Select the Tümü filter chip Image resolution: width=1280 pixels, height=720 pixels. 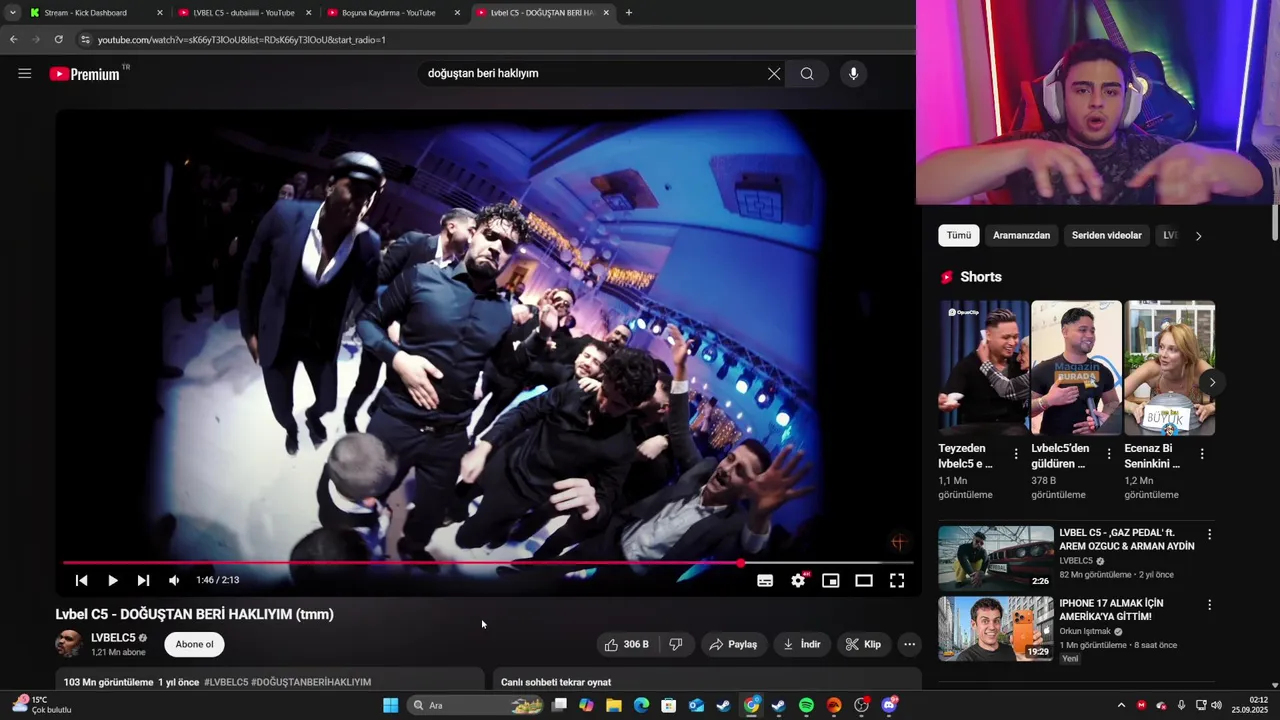959,235
